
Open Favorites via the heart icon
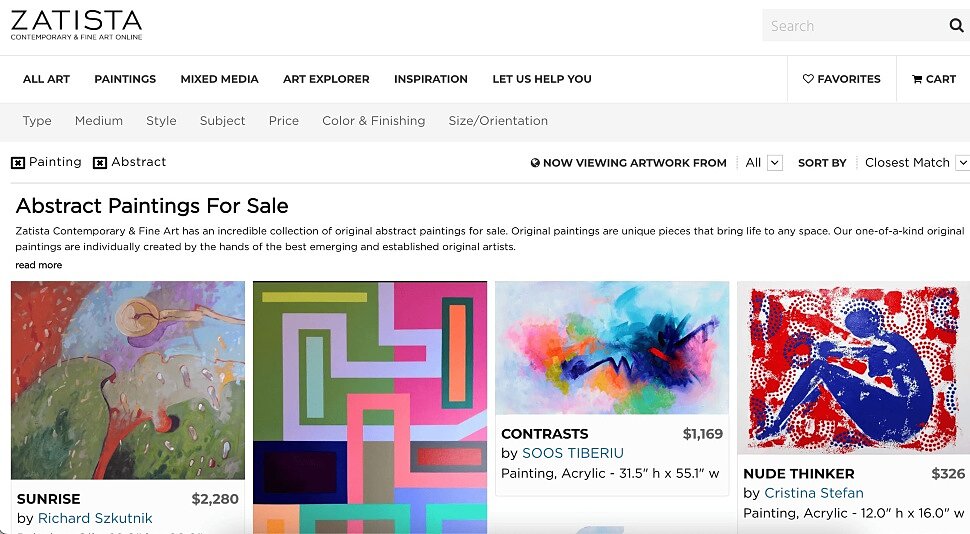(808, 79)
